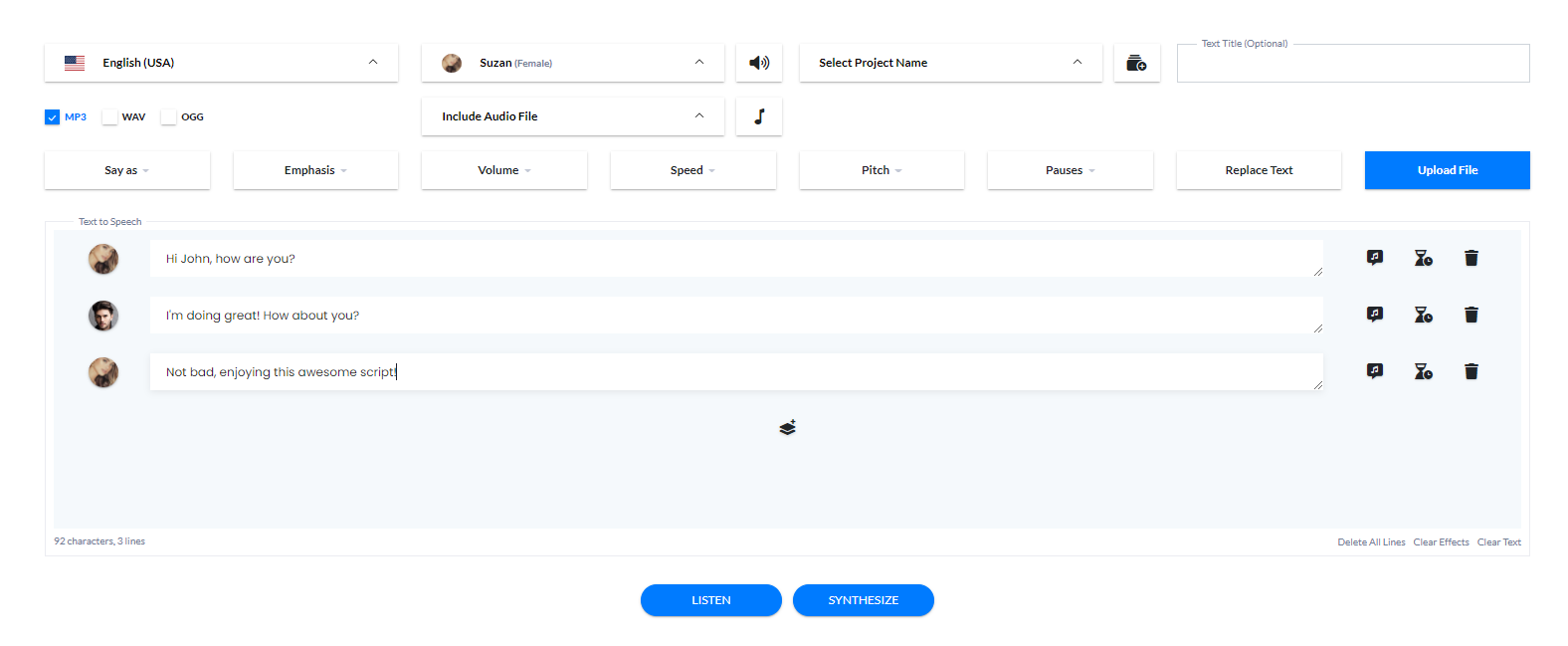This screenshot has height=646, width=1568.
Task: Open the Emphasis effects menu
Action: pos(315,170)
